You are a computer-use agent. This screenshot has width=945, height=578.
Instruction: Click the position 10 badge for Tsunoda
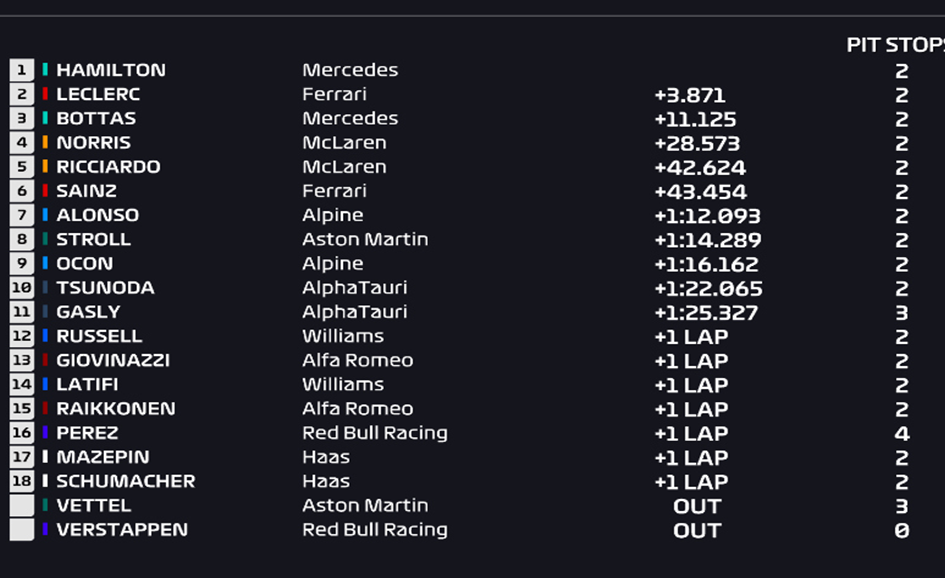(22, 287)
